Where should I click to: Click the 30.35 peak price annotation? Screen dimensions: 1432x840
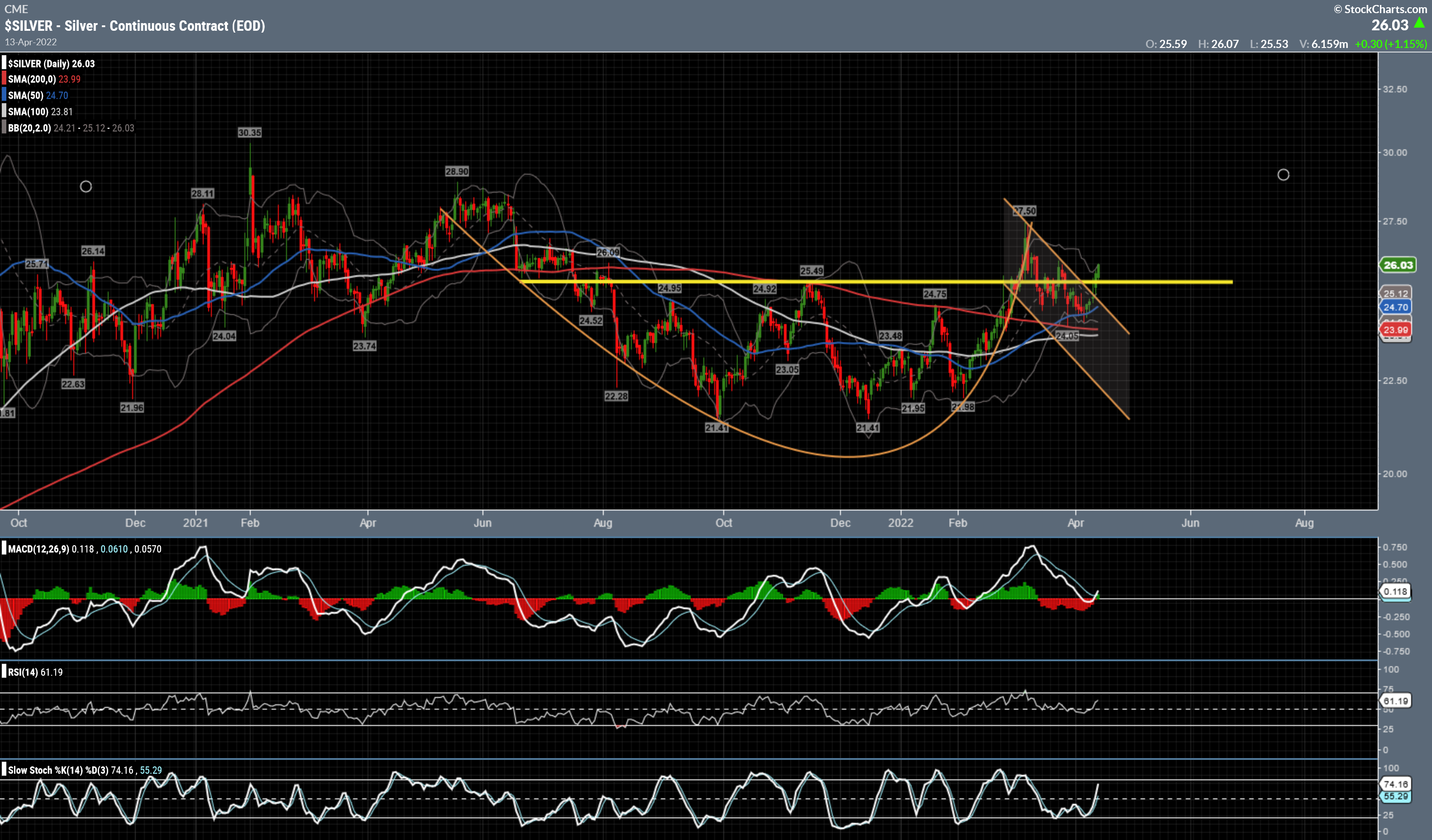coord(249,133)
